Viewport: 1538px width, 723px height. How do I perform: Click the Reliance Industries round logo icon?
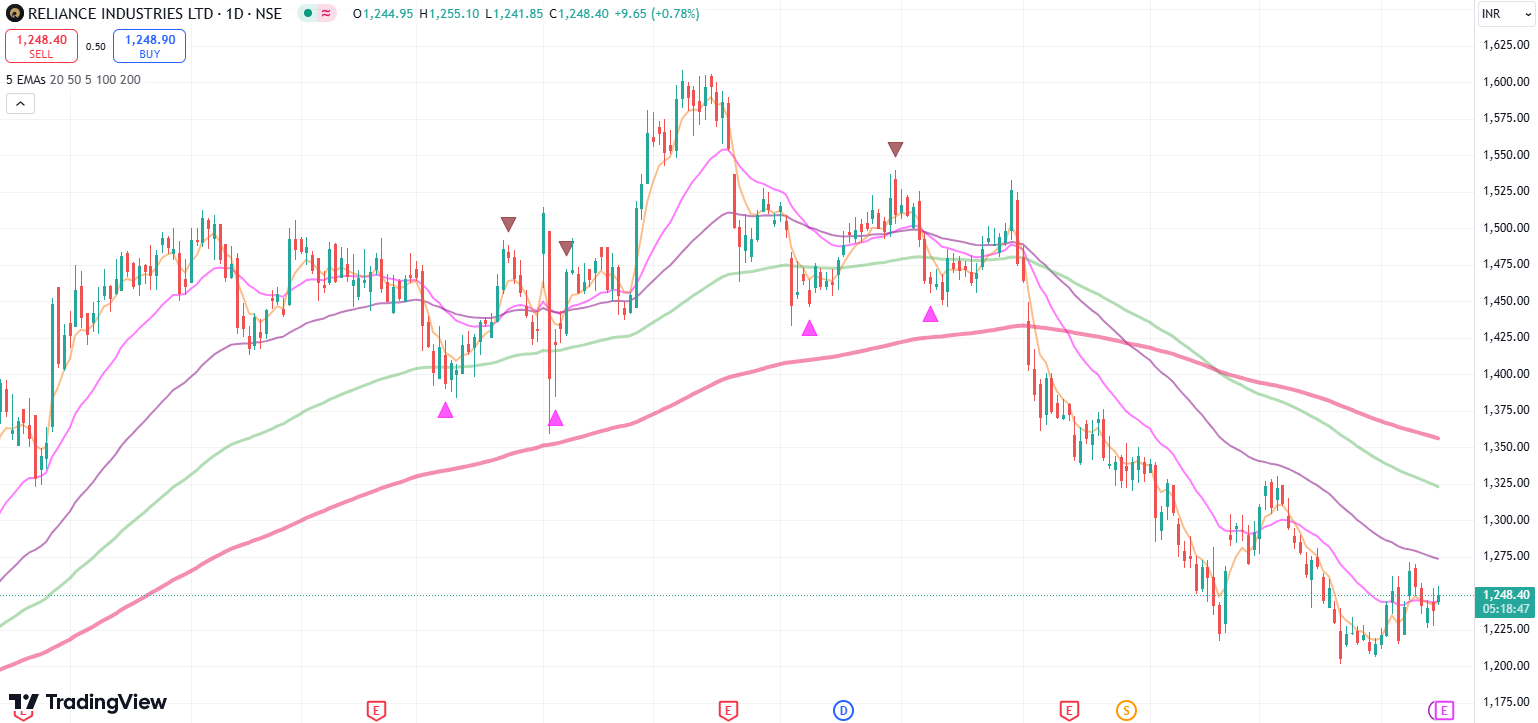click(15, 14)
